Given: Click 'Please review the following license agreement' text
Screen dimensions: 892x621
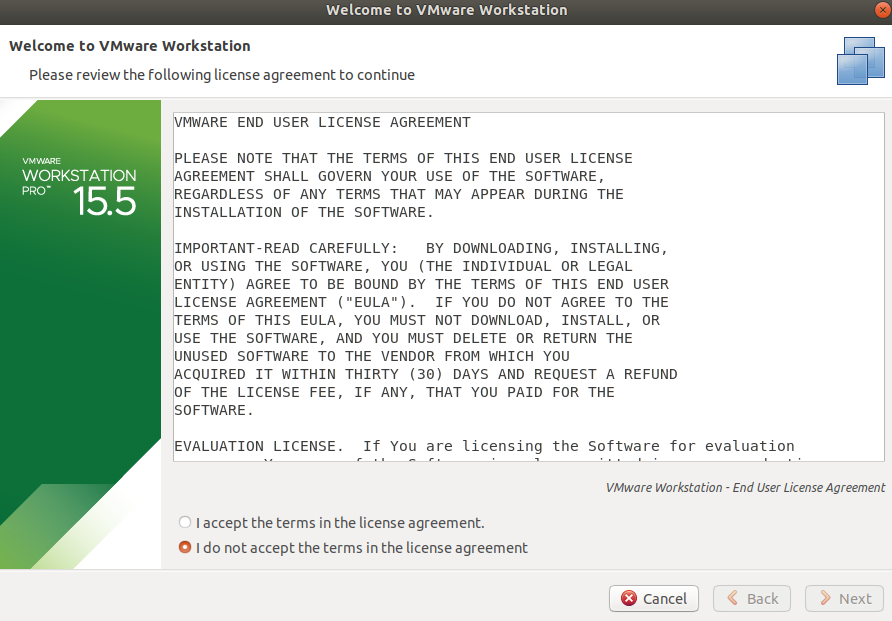Looking at the screenshot, I should [222, 75].
